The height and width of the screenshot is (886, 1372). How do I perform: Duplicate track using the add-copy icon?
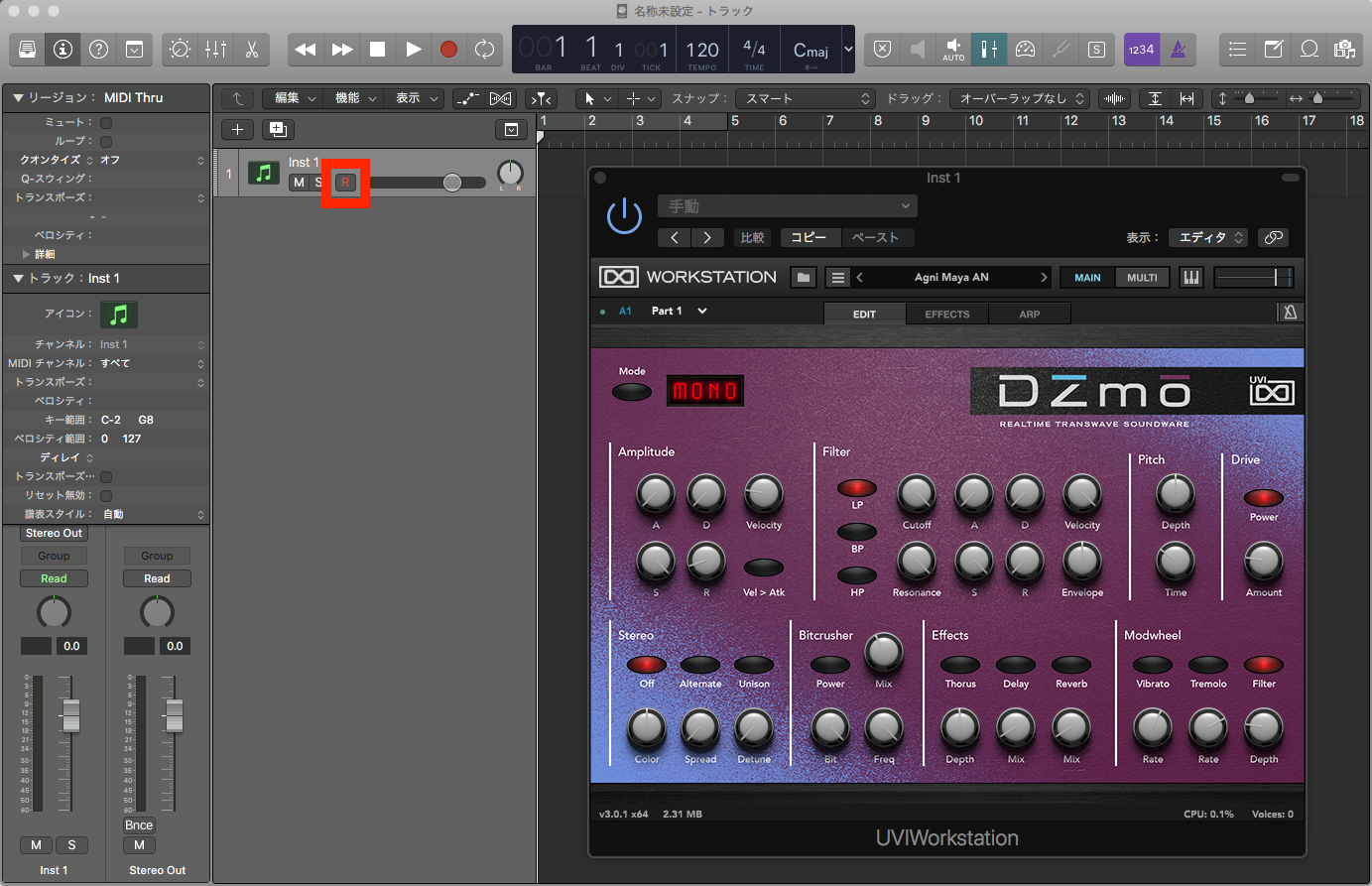pyautogui.click(x=278, y=129)
